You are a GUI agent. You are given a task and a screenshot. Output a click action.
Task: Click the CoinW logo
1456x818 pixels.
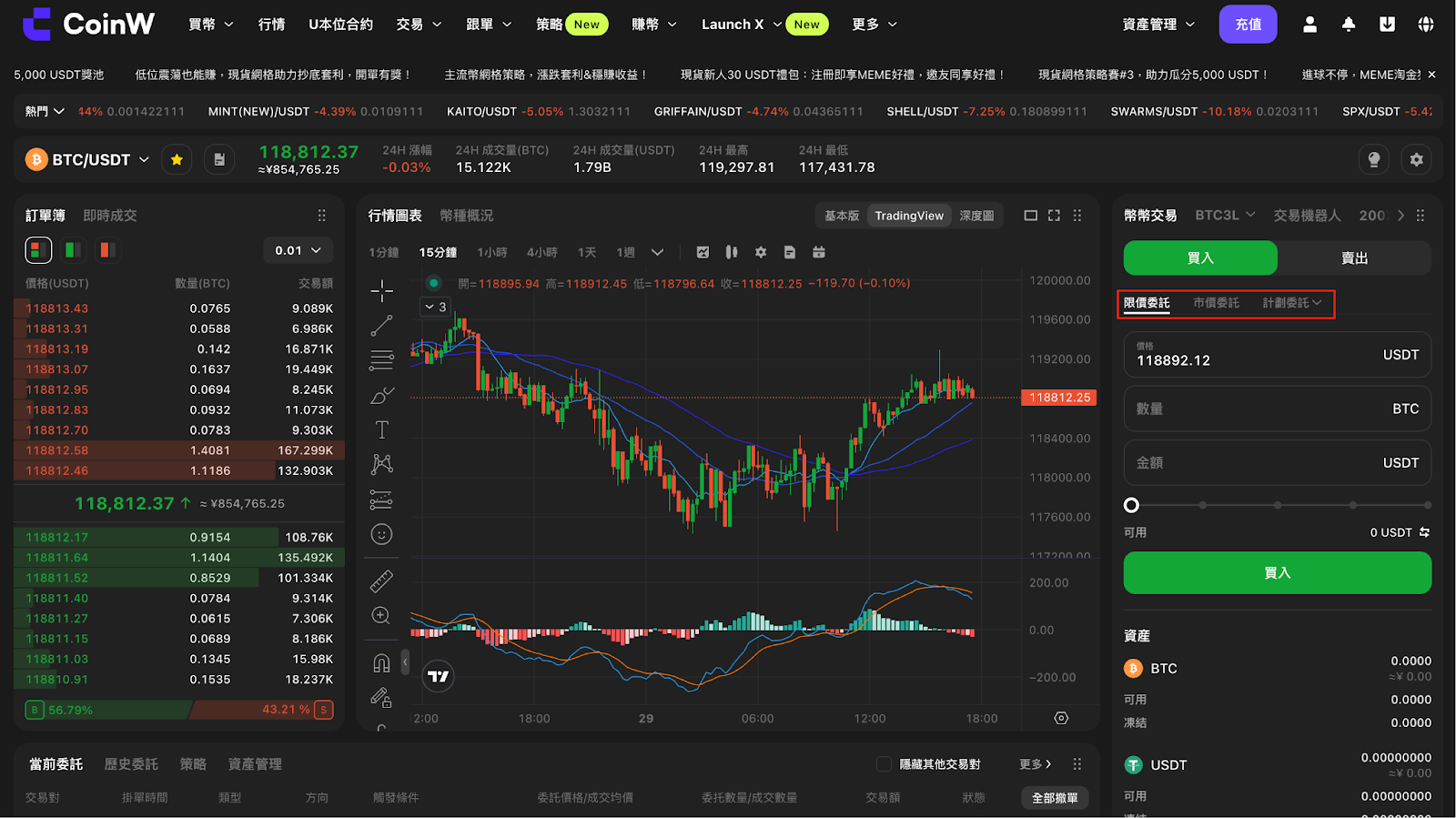click(88, 24)
